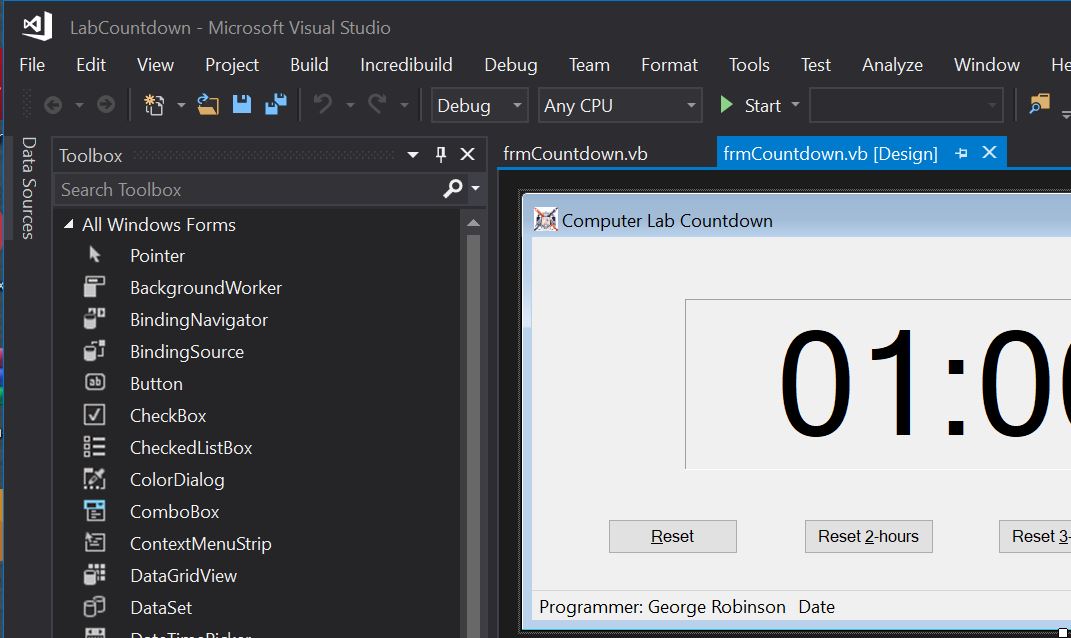The width and height of the screenshot is (1071, 638).
Task: Click the Reset 2-hours button on the form
Action: 868,536
